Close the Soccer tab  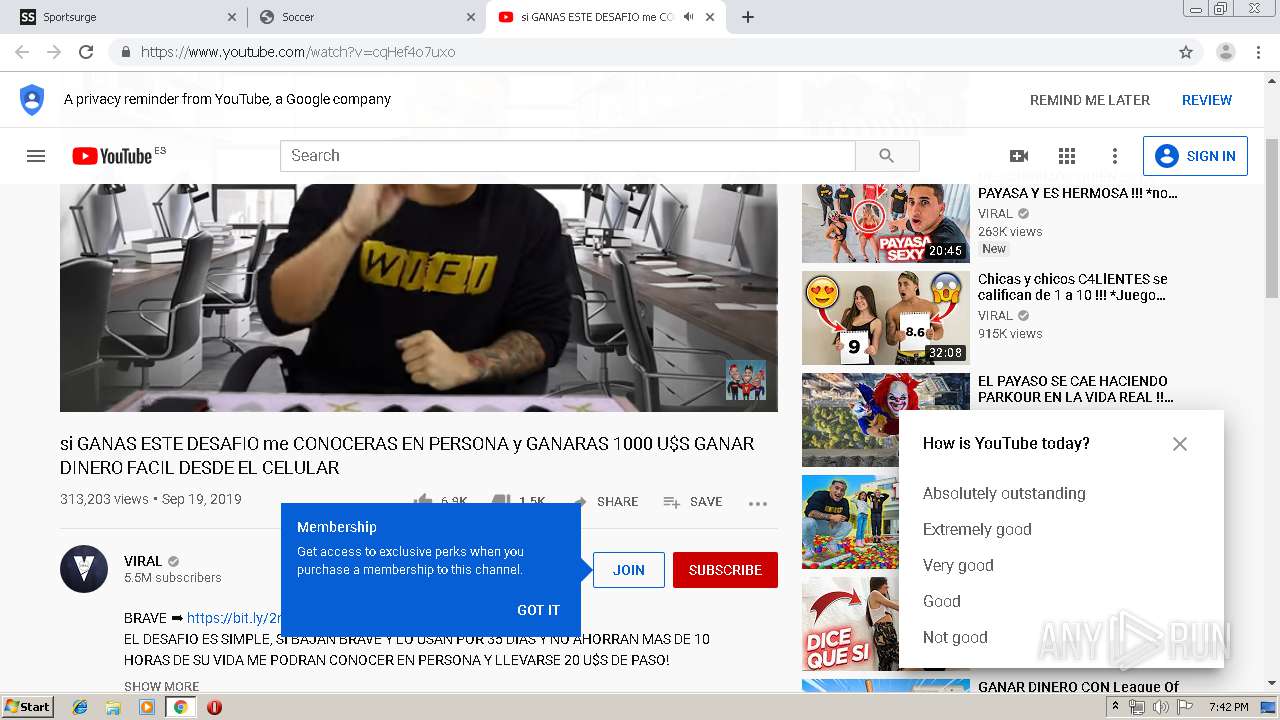471,17
